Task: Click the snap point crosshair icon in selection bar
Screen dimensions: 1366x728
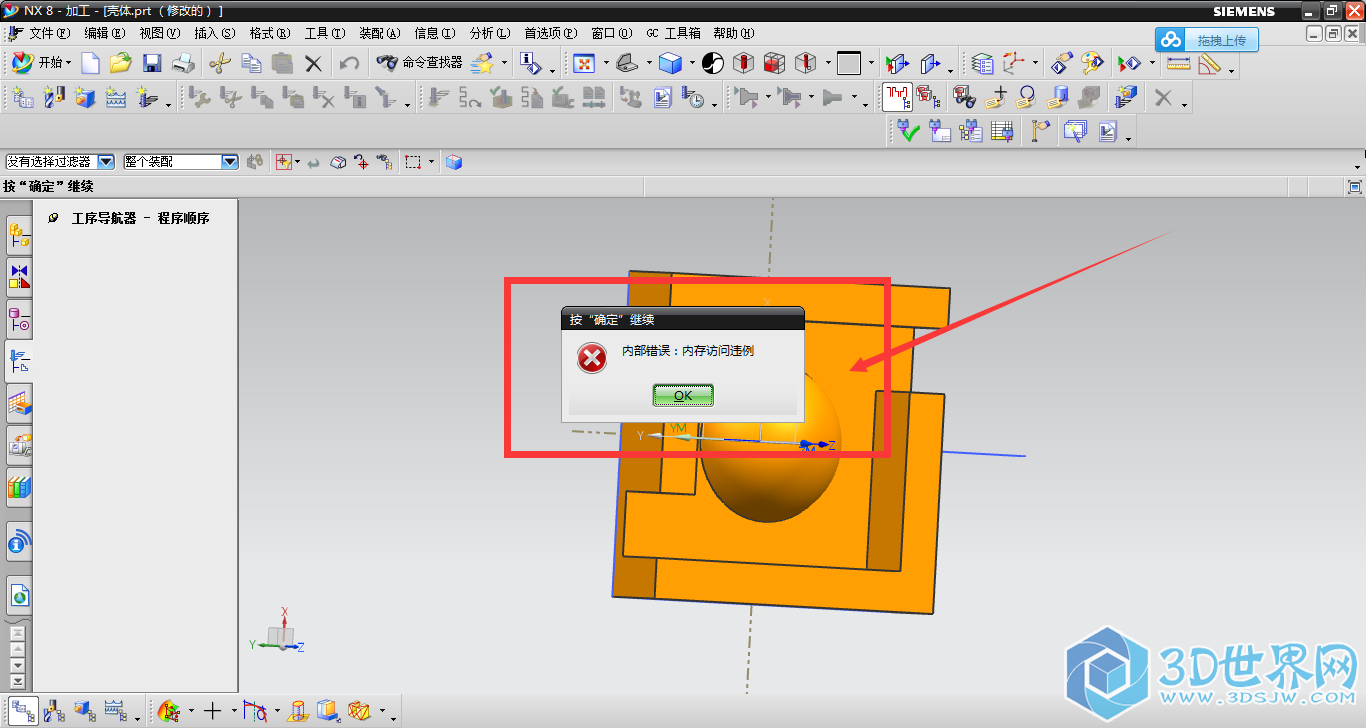Action: point(283,162)
